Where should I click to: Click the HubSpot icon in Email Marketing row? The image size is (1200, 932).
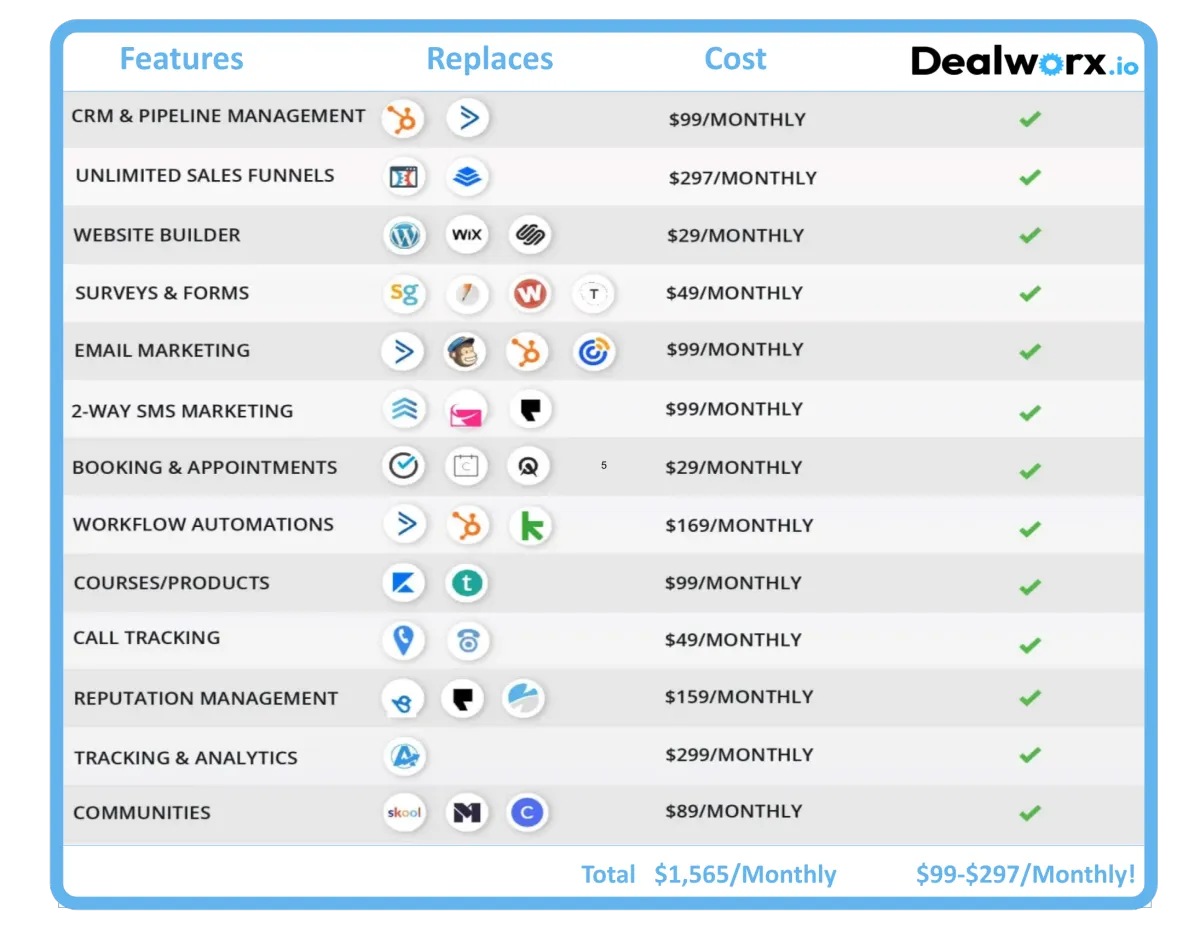[x=529, y=352]
